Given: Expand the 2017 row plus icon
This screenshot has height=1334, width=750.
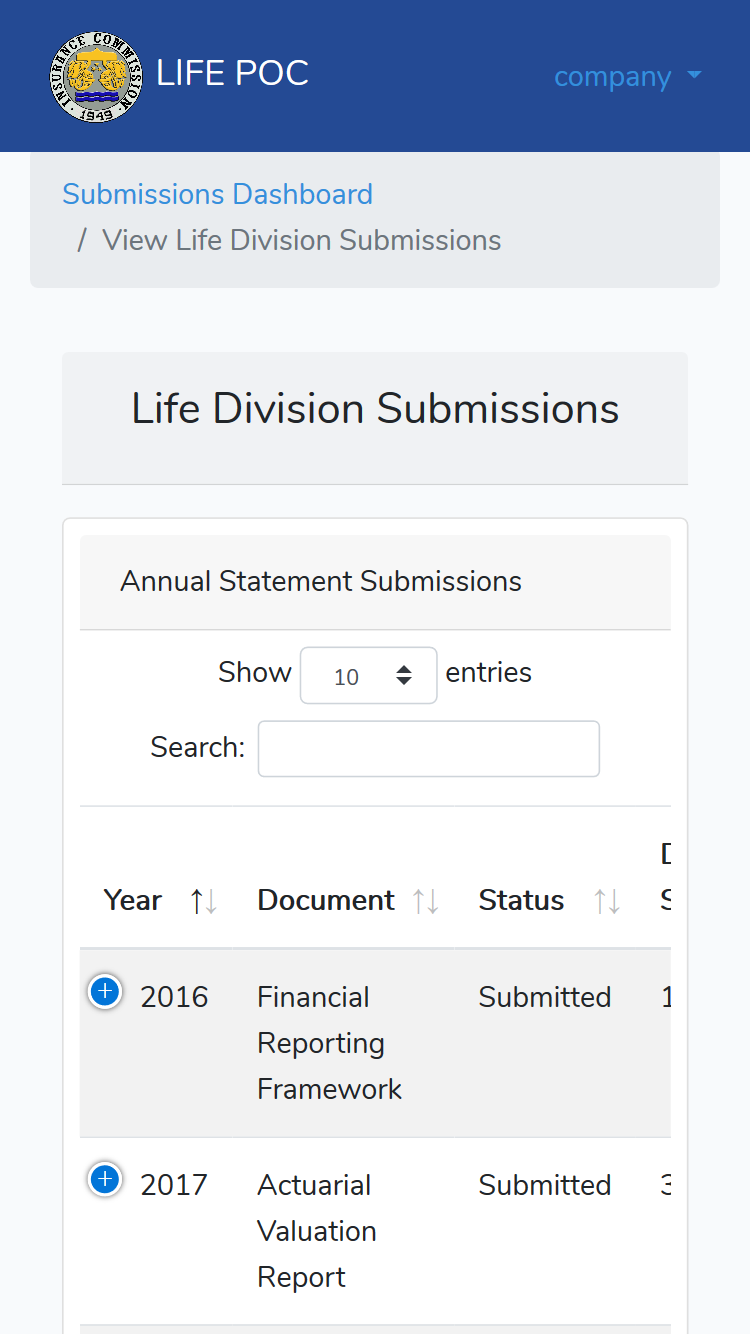Looking at the screenshot, I should click(105, 1180).
